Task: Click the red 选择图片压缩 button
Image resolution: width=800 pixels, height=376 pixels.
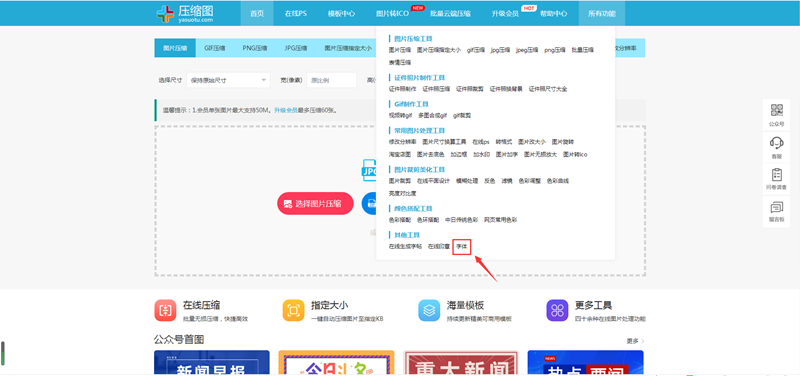Action: pos(315,204)
